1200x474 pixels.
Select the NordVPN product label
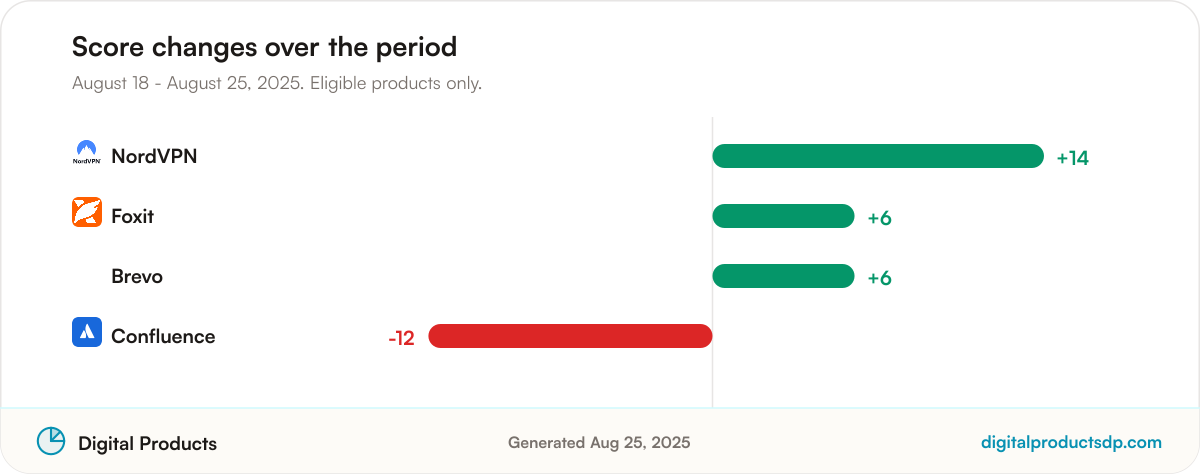coord(154,156)
